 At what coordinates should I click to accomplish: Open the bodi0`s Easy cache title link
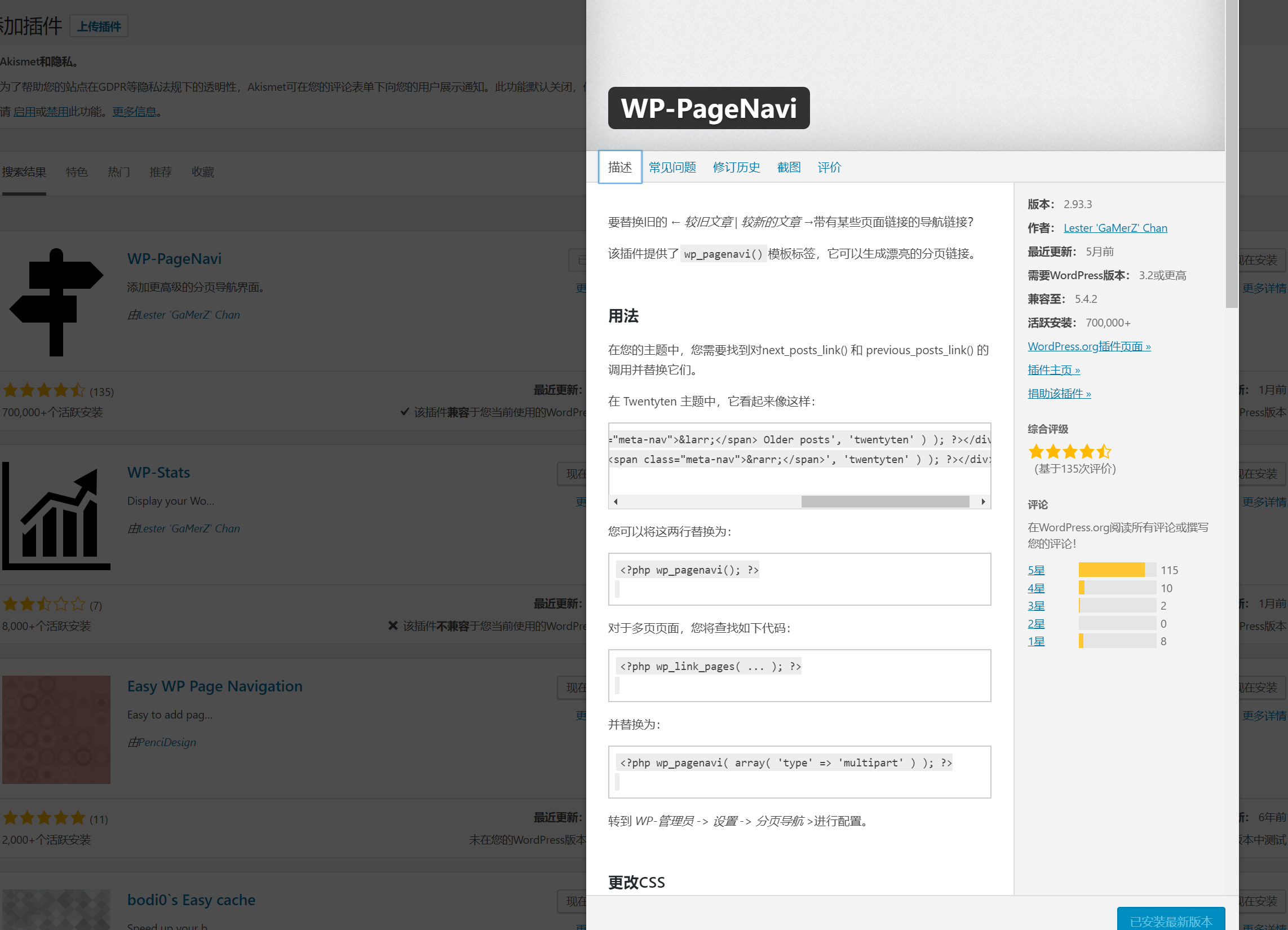click(192, 900)
